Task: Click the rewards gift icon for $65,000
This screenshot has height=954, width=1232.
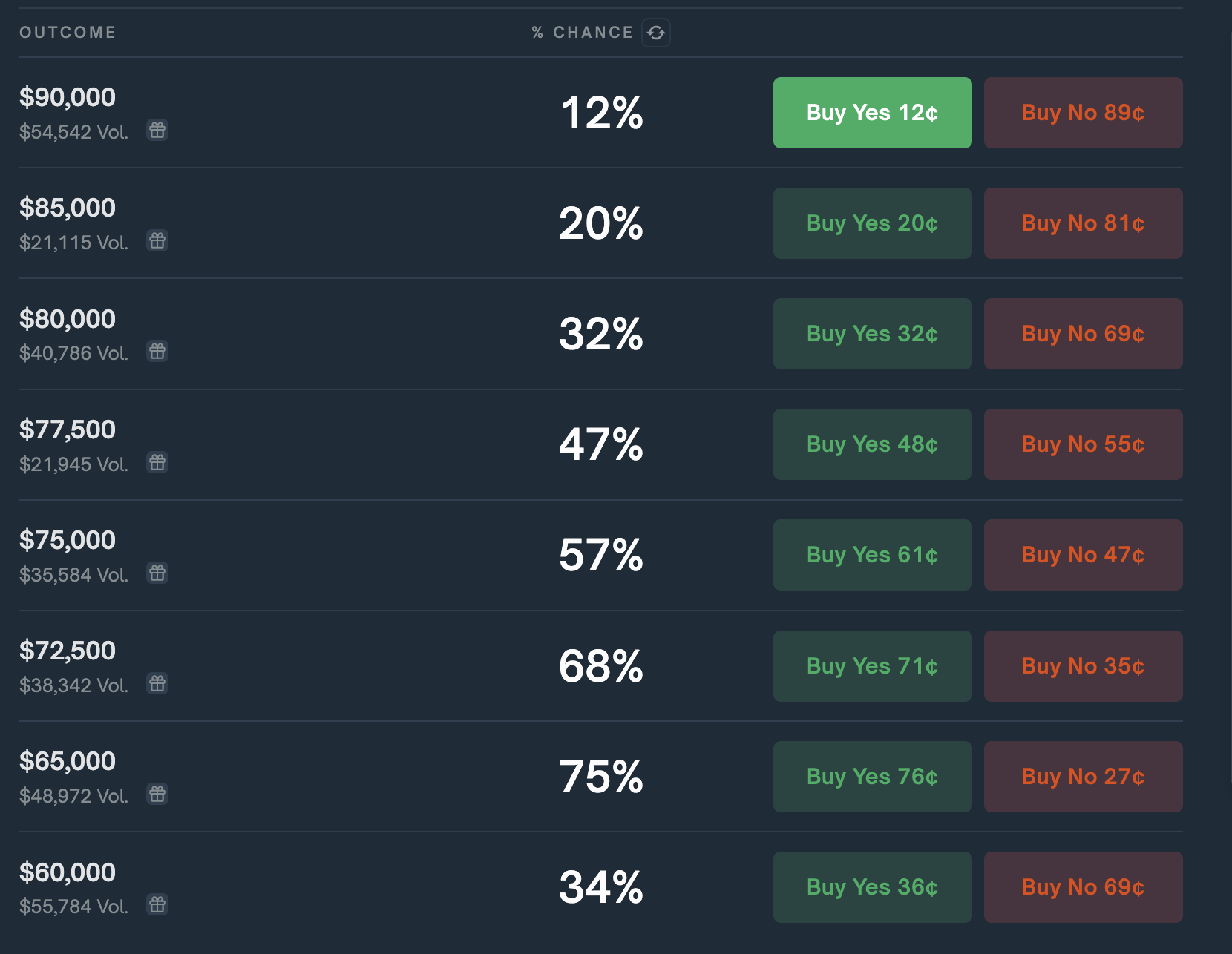Action: coord(157,795)
